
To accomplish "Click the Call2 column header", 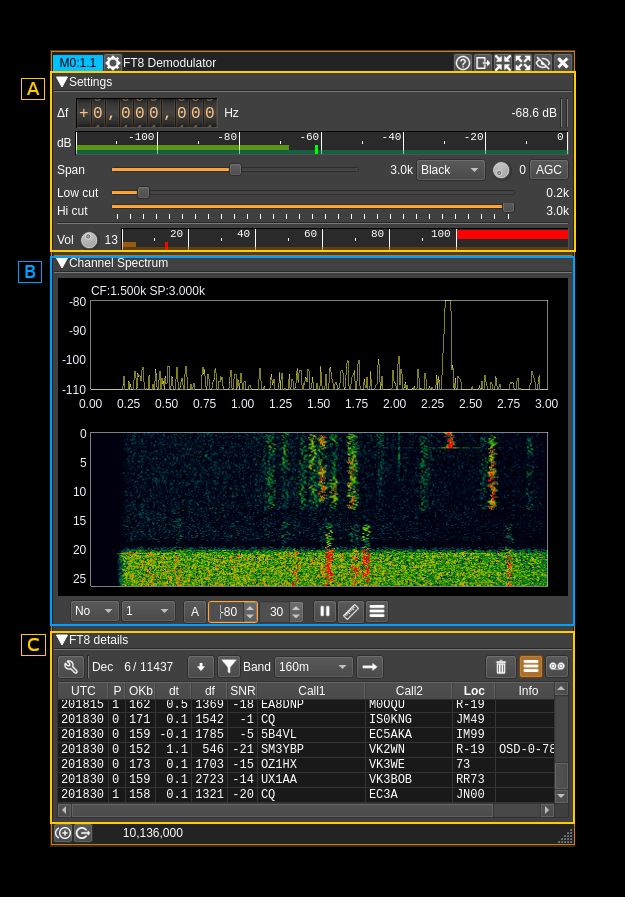I will pyautogui.click(x=409, y=690).
